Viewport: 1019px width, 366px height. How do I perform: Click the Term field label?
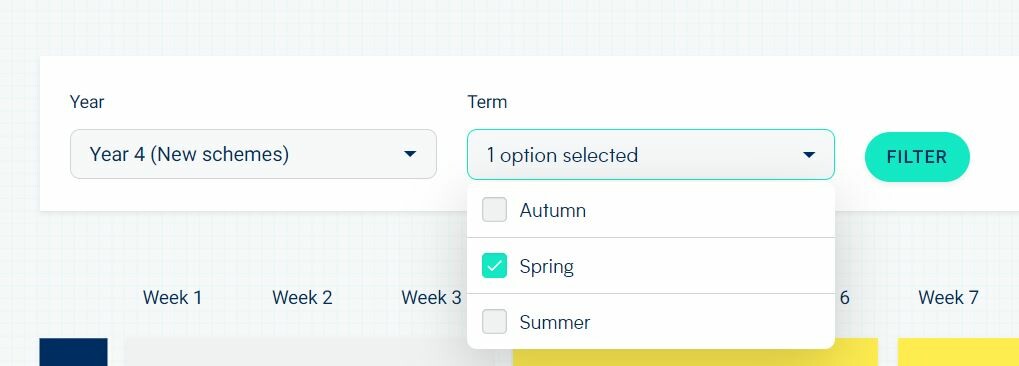[487, 102]
